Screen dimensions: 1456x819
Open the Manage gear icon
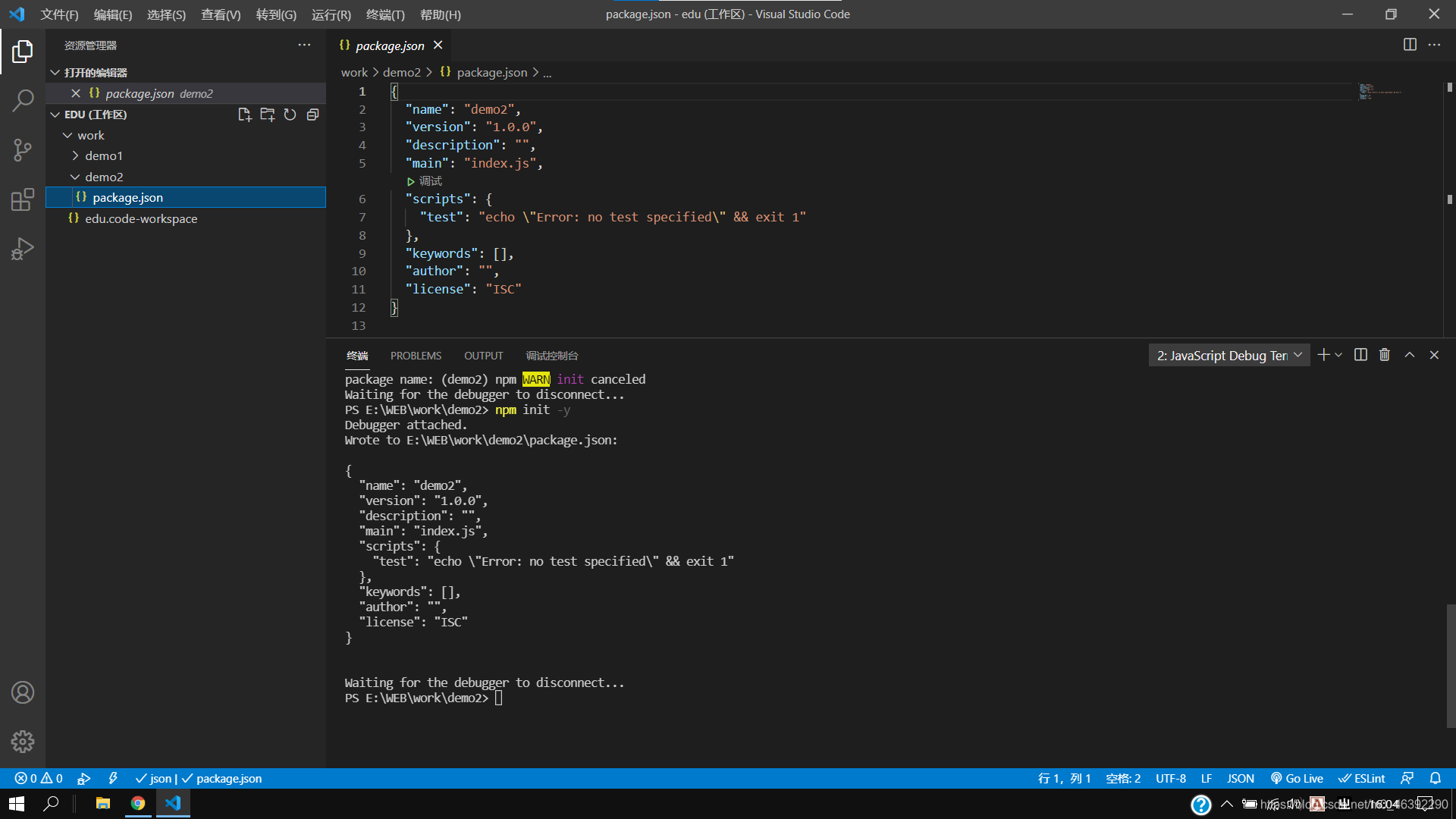[23, 742]
